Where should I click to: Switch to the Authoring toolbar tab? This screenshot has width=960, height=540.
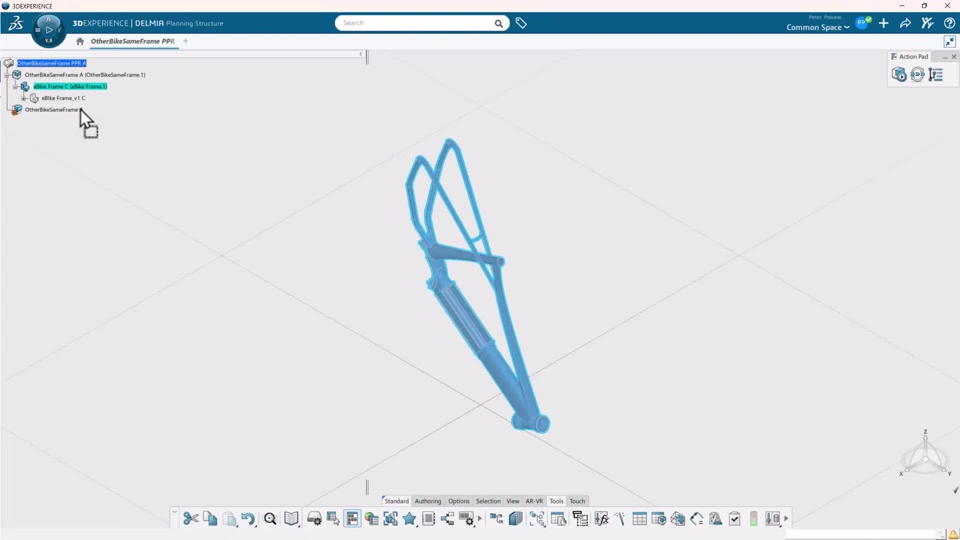tap(427, 501)
